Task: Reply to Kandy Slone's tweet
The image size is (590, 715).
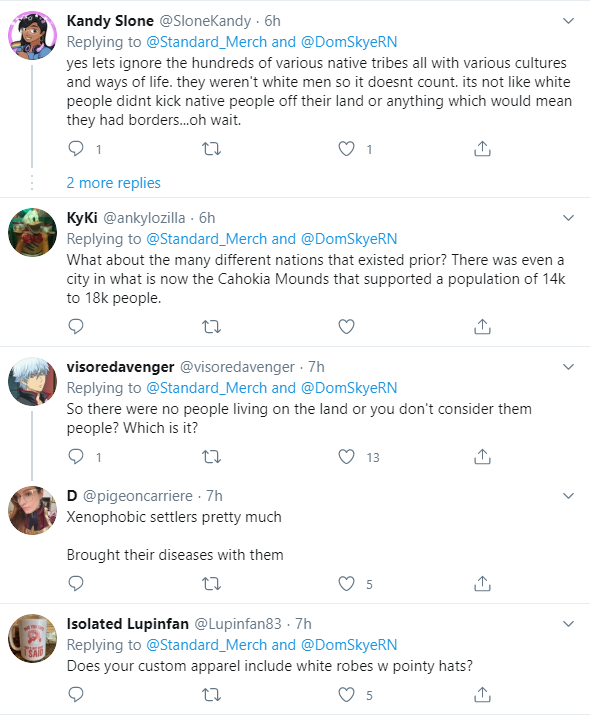Action: click(x=76, y=149)
